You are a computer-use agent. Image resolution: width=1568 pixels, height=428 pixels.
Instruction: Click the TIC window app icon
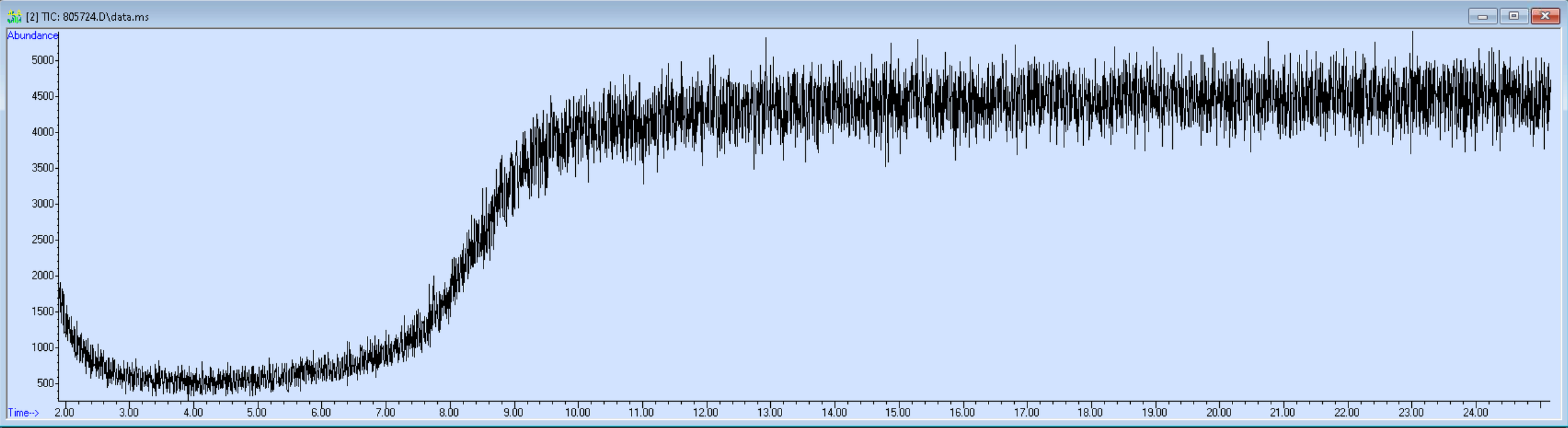coord(14,16)
